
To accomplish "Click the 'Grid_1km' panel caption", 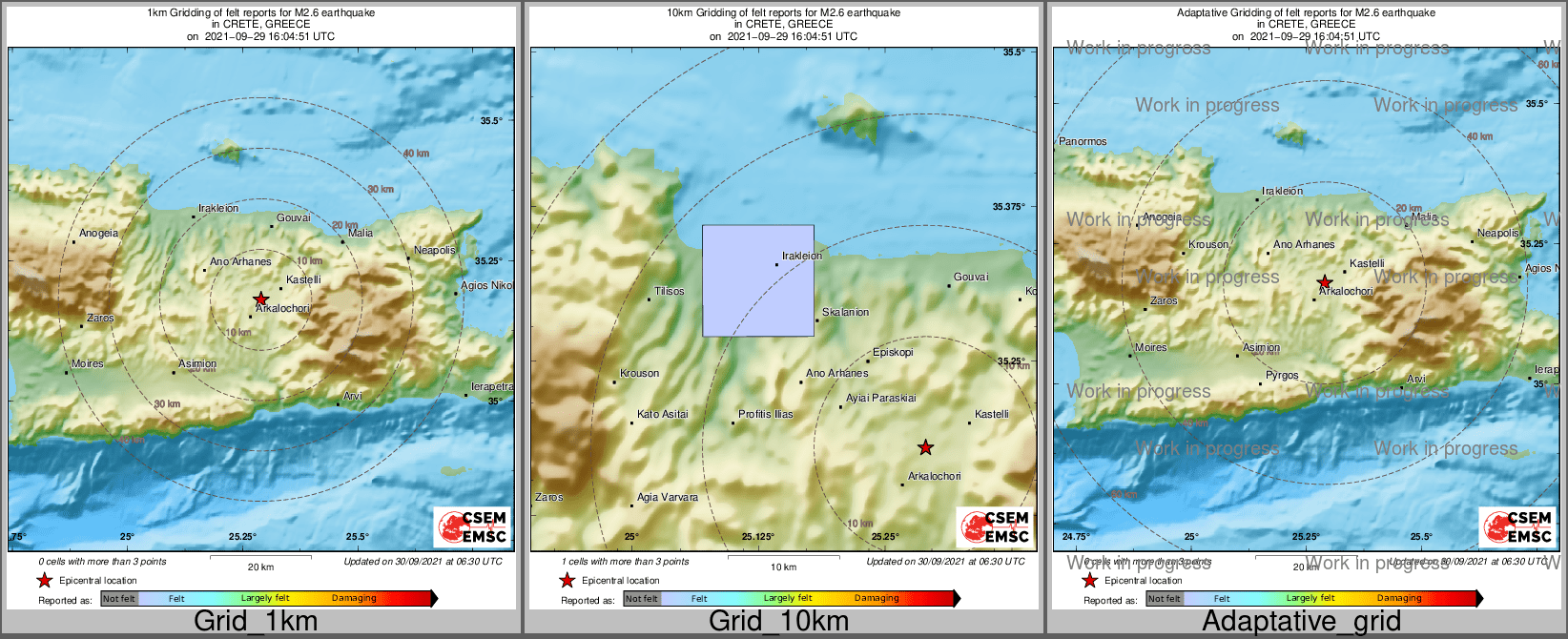I will [256, 621].
